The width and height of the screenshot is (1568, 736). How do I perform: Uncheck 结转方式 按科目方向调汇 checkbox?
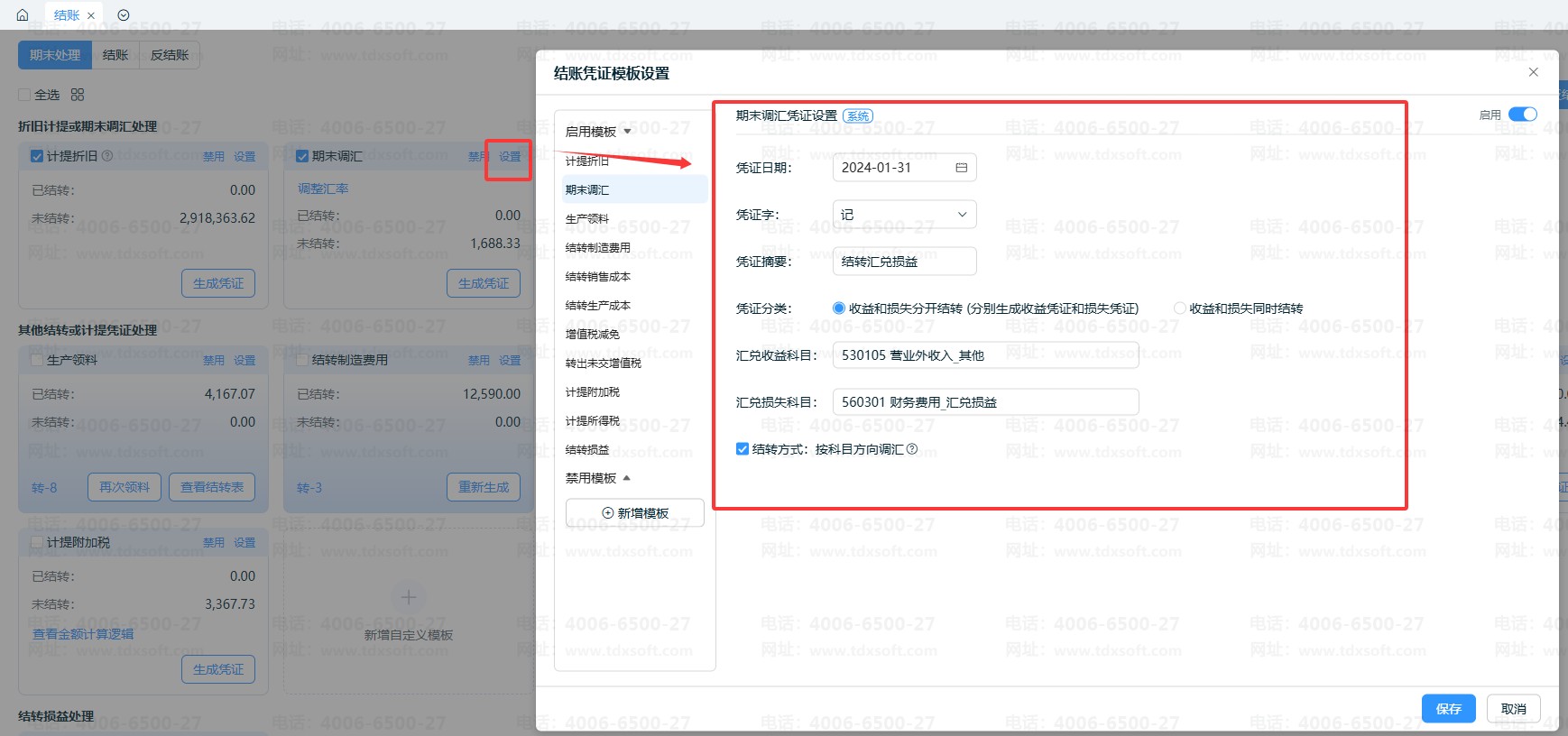(x=742, y=449)
